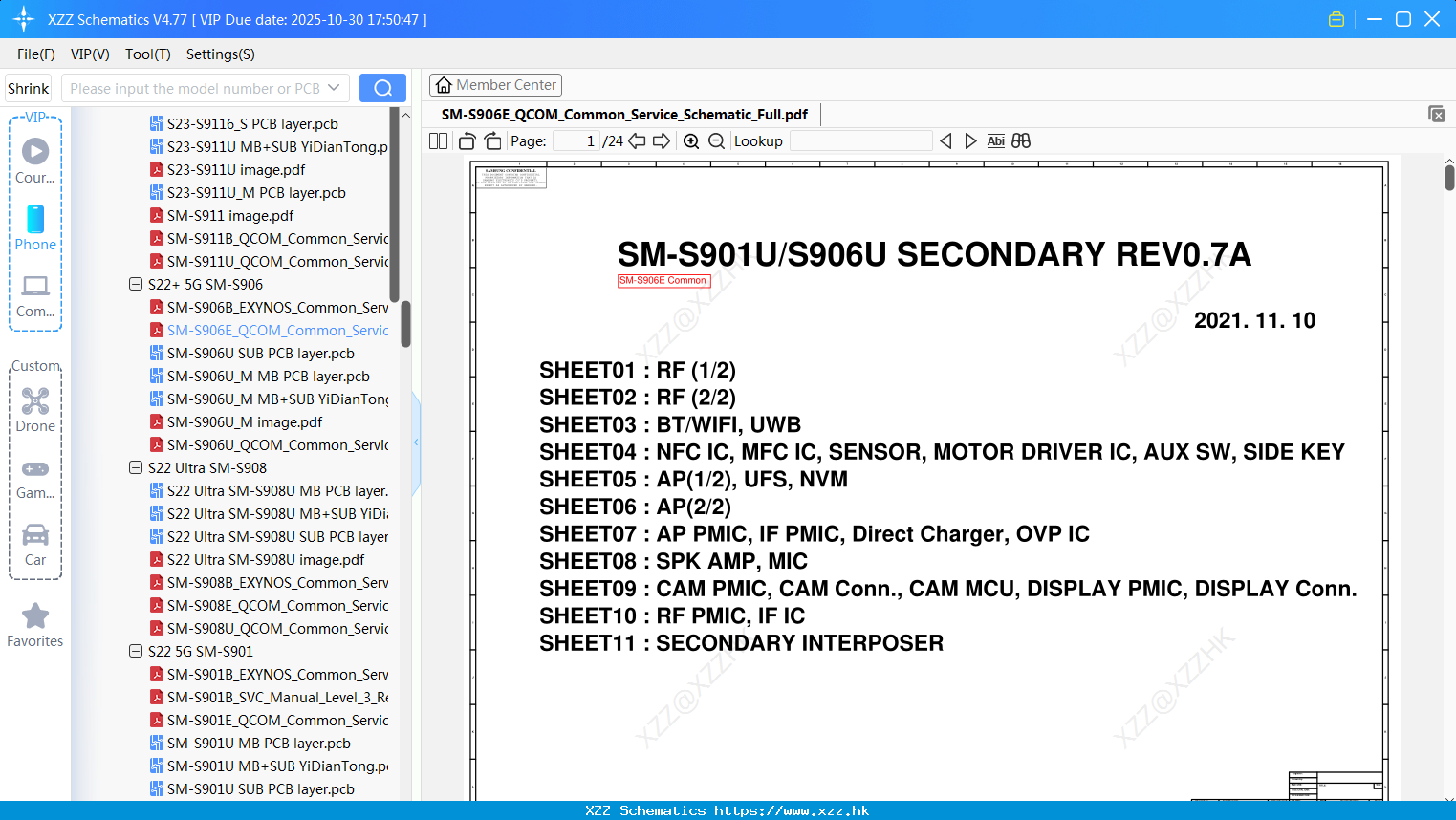Viewport: 1456px width, 820px height.
Task: Click the PDF viewer vertical scrollbar
Action: 1449,178
